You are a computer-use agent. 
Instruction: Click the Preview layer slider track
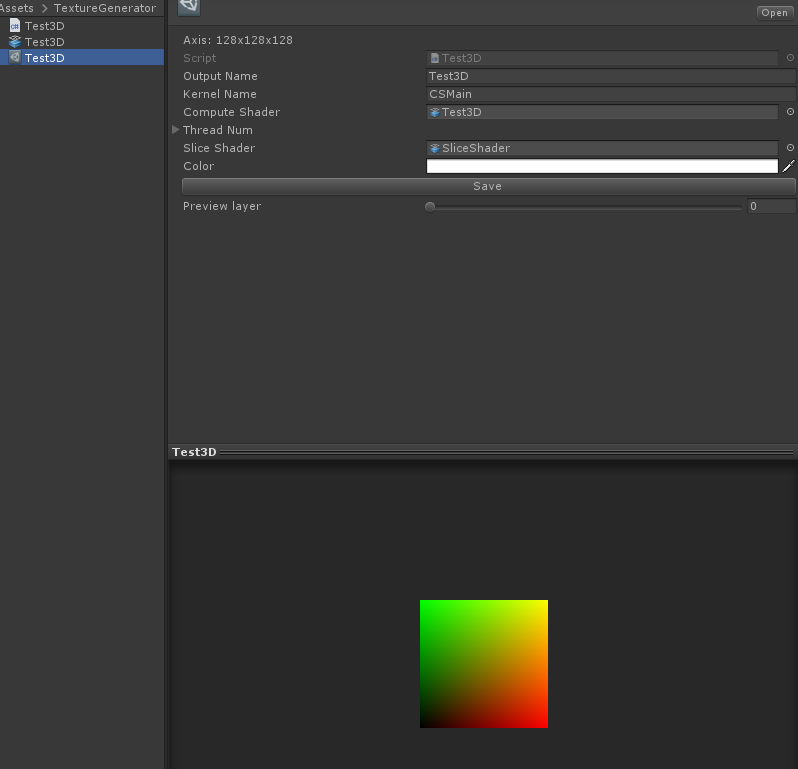[x=584, y=207]
